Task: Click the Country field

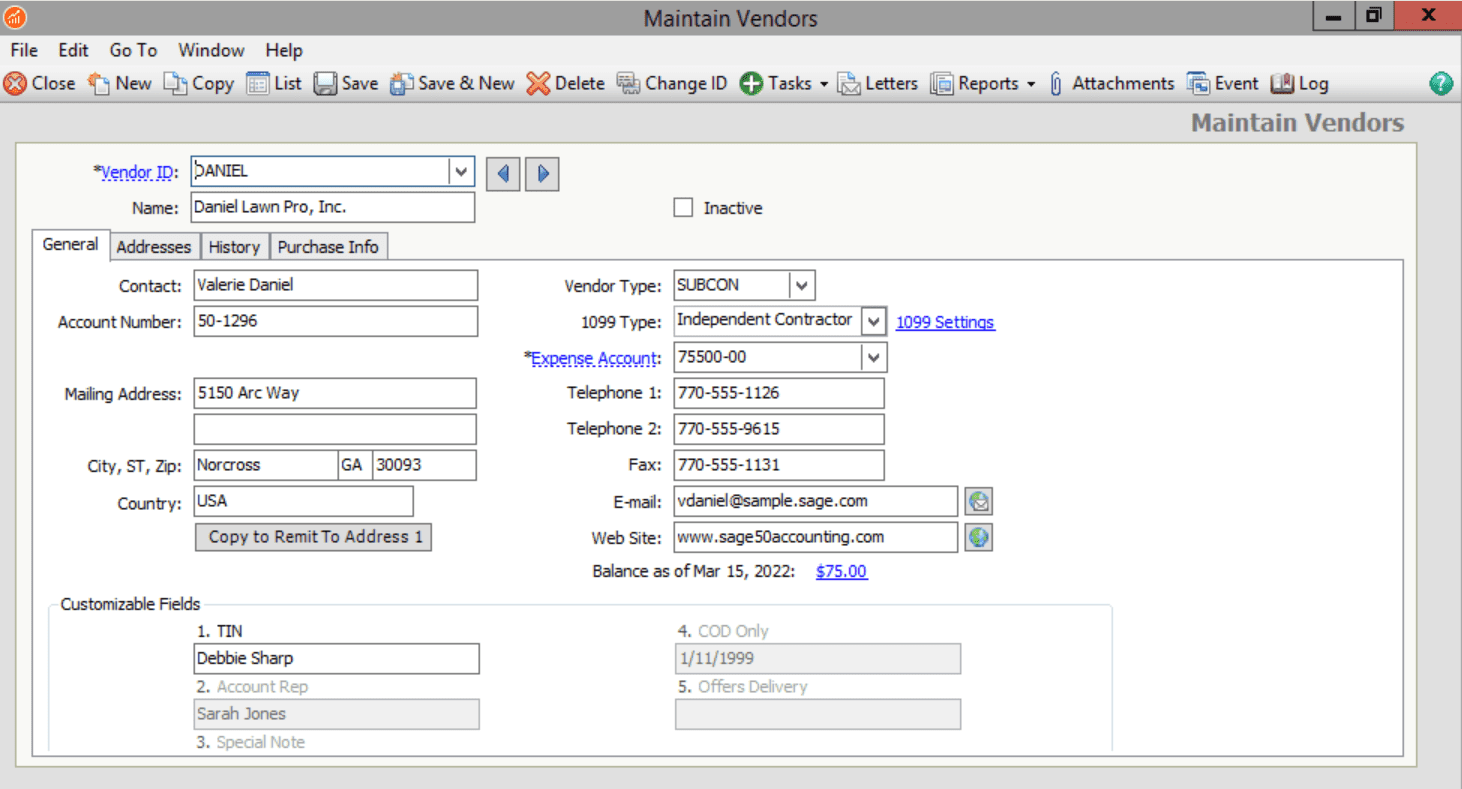Action: (303, 501)
